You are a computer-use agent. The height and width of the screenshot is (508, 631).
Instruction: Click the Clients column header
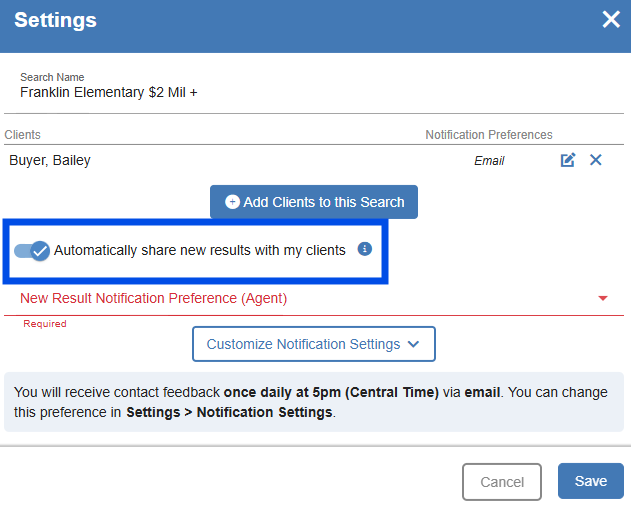pos(23,135)
